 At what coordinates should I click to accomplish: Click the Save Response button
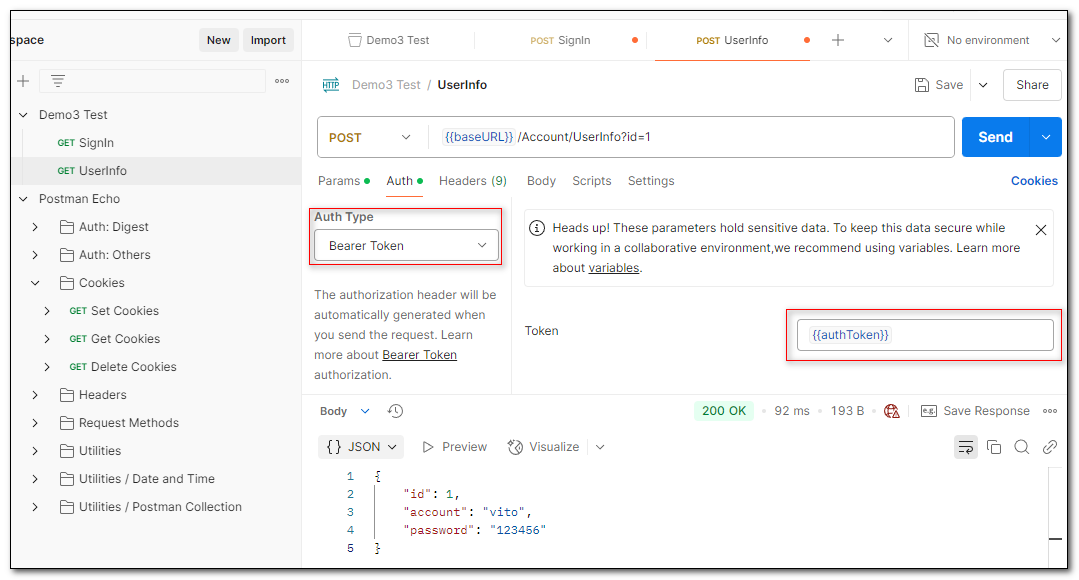click(x=976, y=411)
